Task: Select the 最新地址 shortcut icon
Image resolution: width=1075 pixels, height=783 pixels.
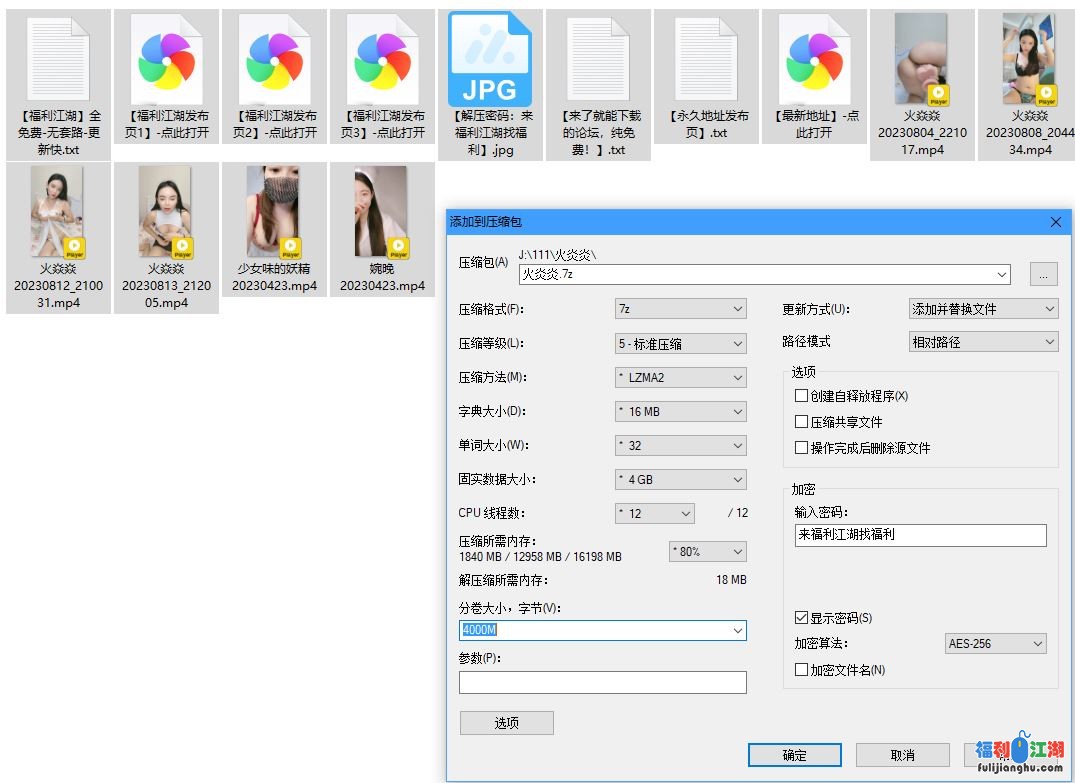Action: pos(814,59)
